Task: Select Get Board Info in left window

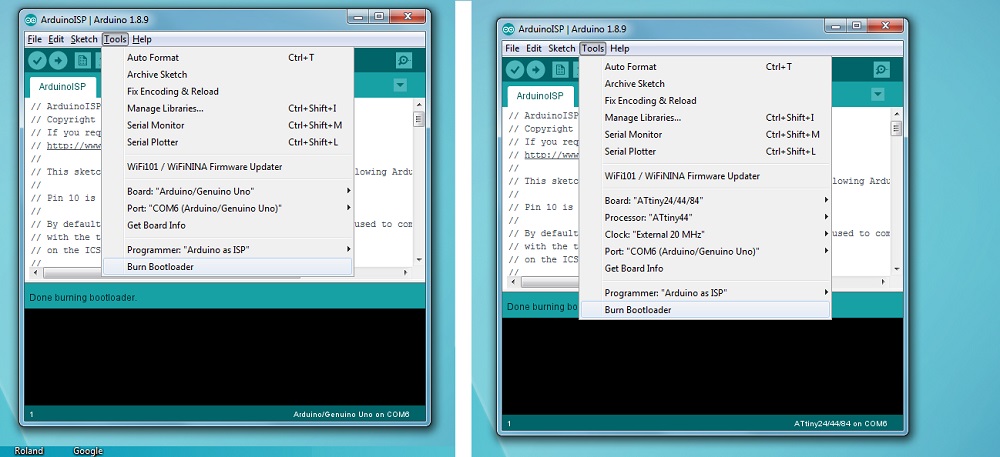Action: [228, 225]
